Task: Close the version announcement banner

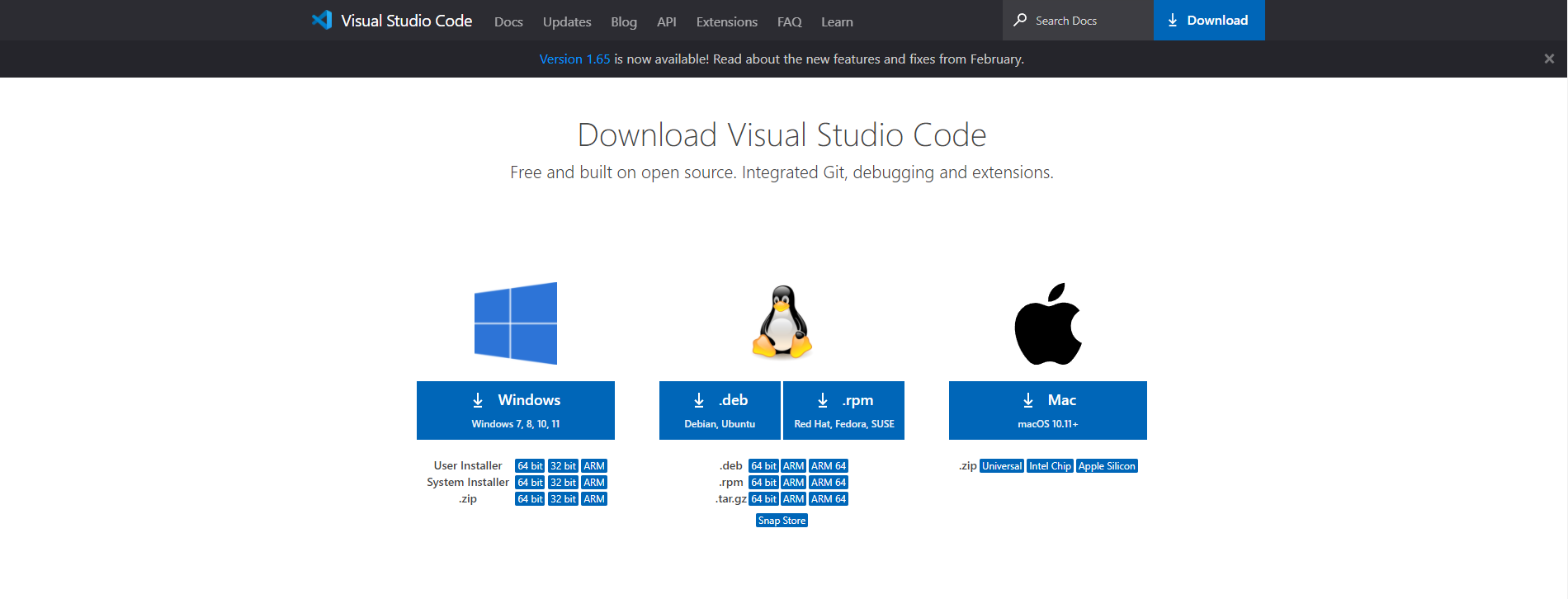Action: click(1549, 59)
